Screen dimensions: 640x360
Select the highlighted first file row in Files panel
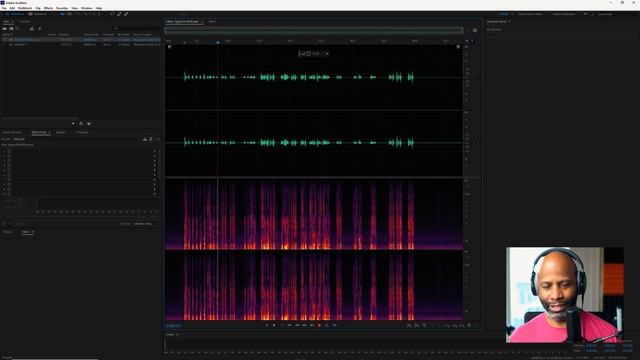(81, 40)
